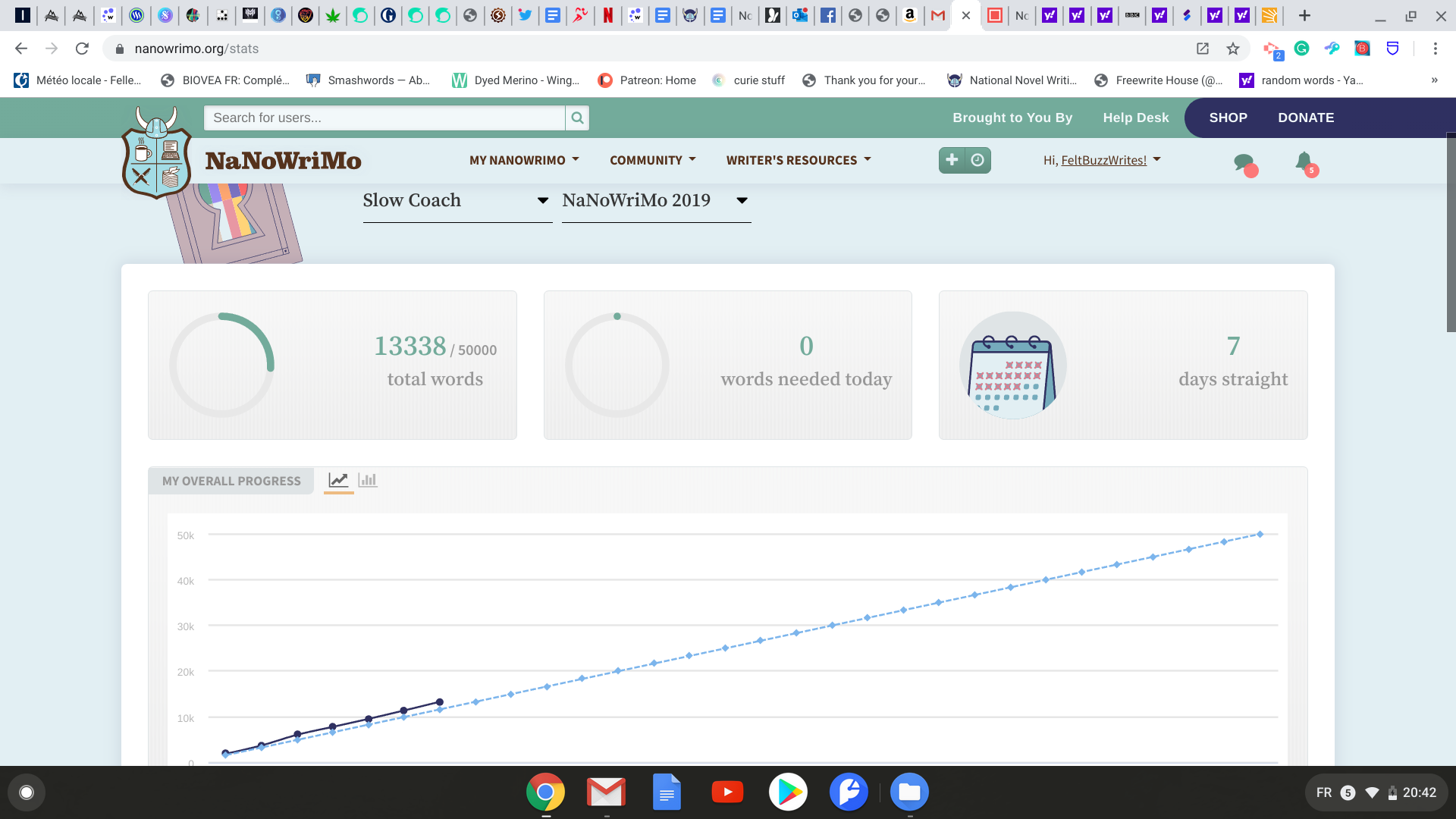Open Play Store from the shelf
This screenshot has width=1456, height=819.
[788, 792]
